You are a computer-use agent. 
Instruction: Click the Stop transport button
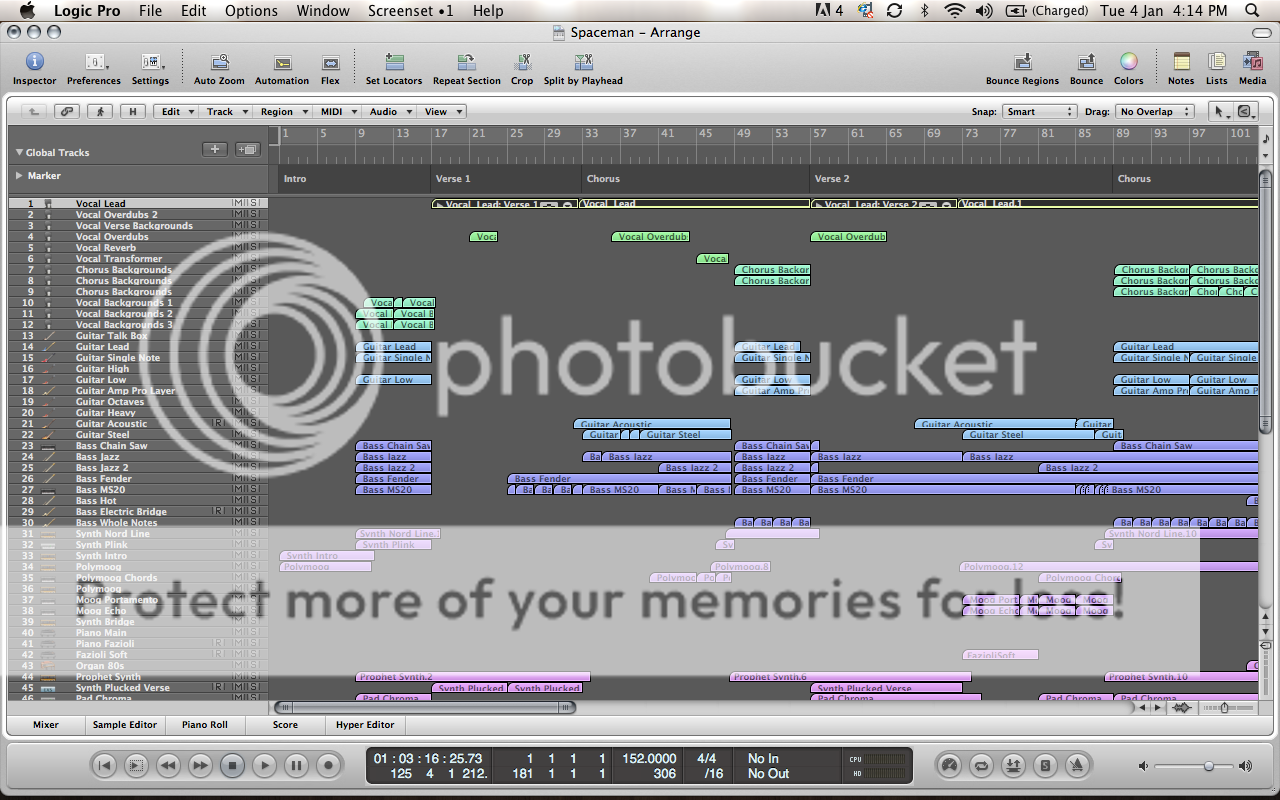[x=232, y=766]
